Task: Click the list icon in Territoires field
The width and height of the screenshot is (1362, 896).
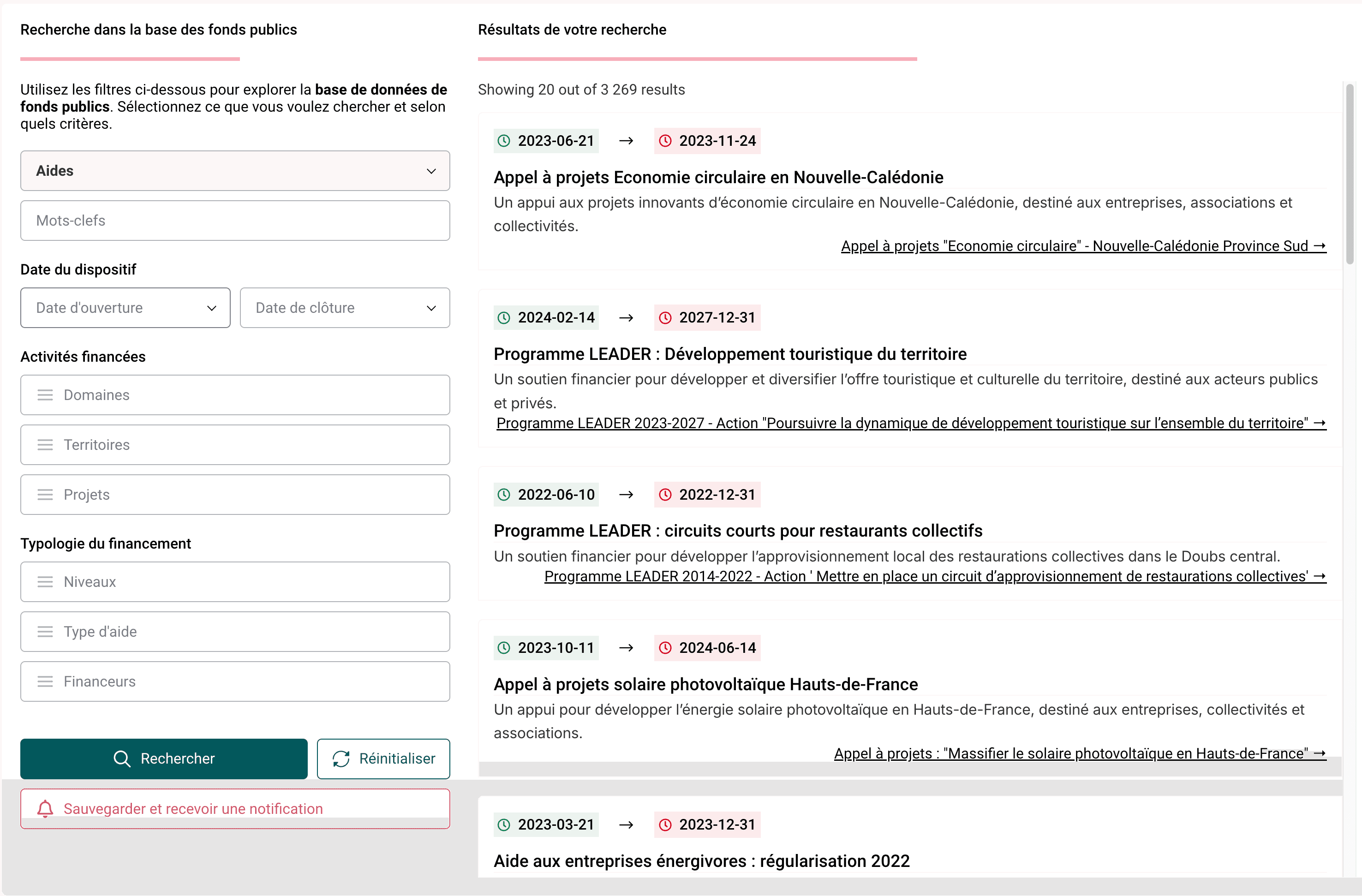Action: 45,445
